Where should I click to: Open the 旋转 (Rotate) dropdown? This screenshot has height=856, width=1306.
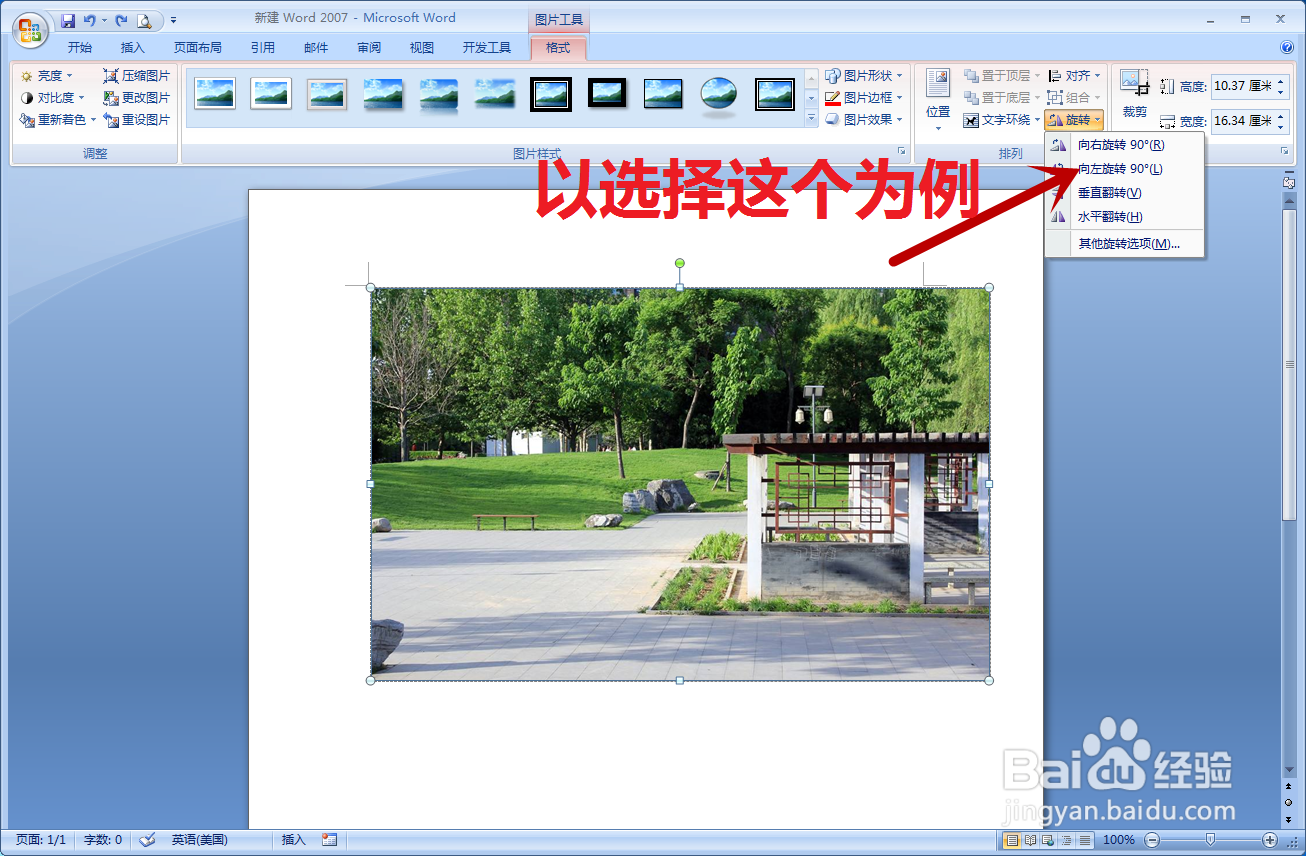click(1073, 119)
